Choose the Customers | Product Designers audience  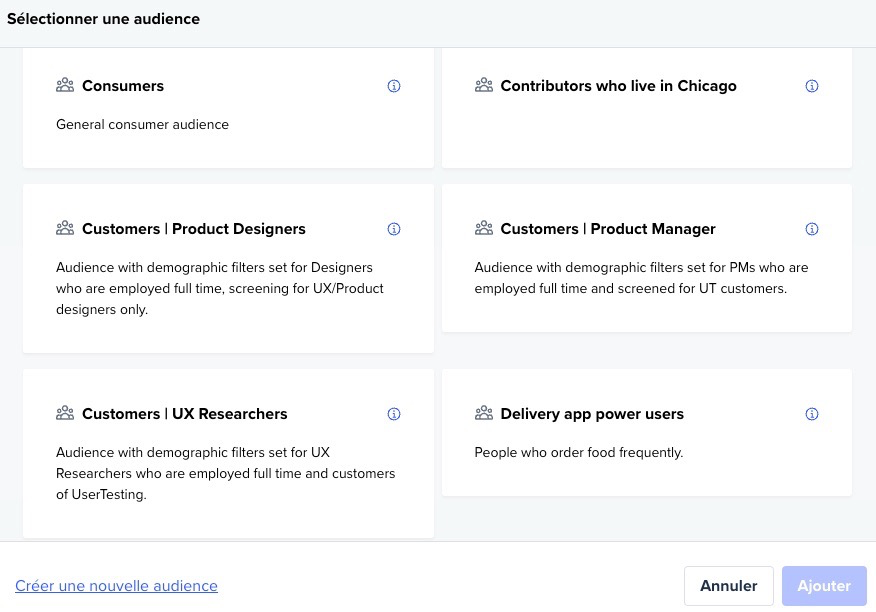[x=228, y=268]
